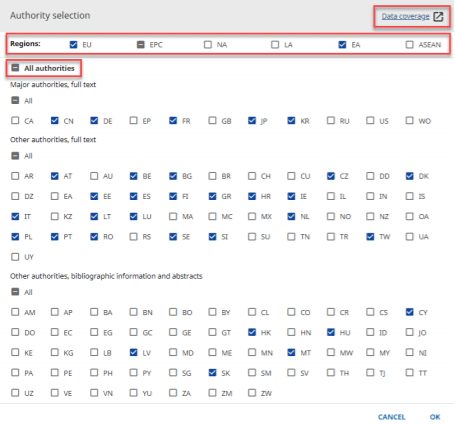Check the CH authority checkbox
455x425 pixels.
coord(252,176)
